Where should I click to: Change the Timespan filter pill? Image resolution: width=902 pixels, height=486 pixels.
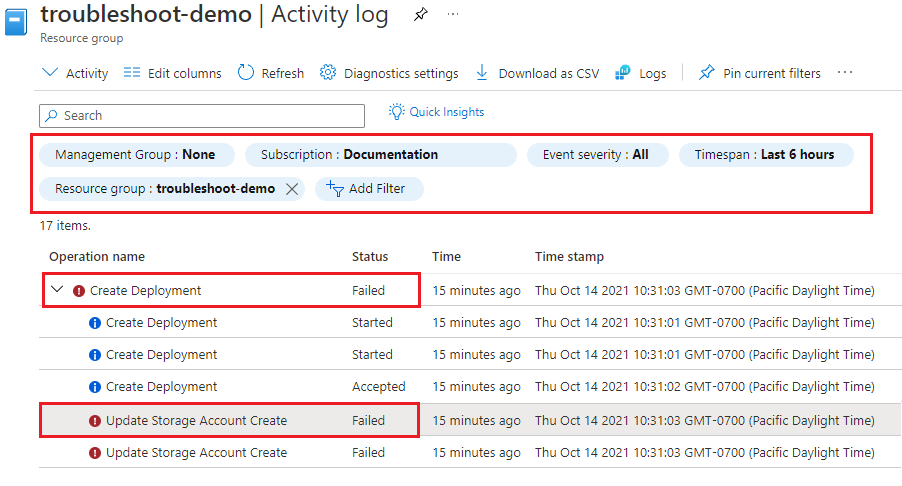[x=766, y=155]
